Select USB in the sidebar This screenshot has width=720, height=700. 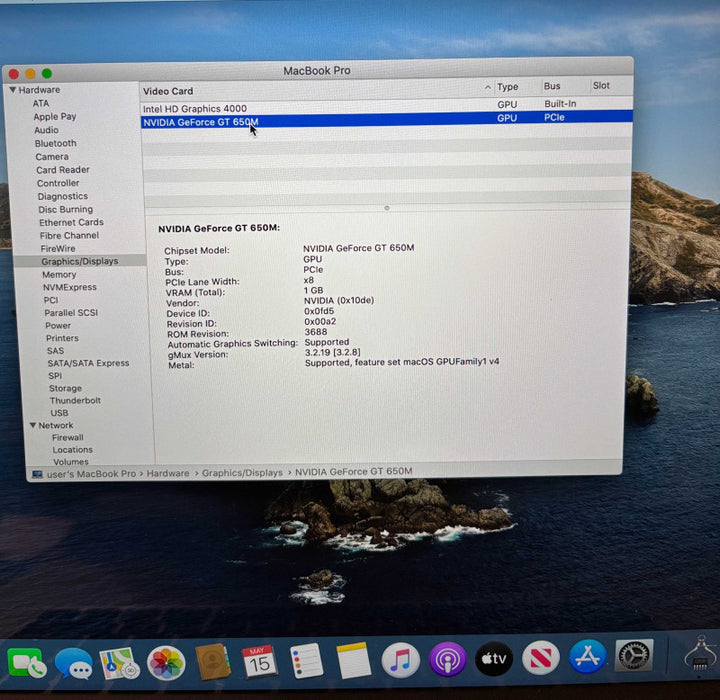[x=59, y=412]
